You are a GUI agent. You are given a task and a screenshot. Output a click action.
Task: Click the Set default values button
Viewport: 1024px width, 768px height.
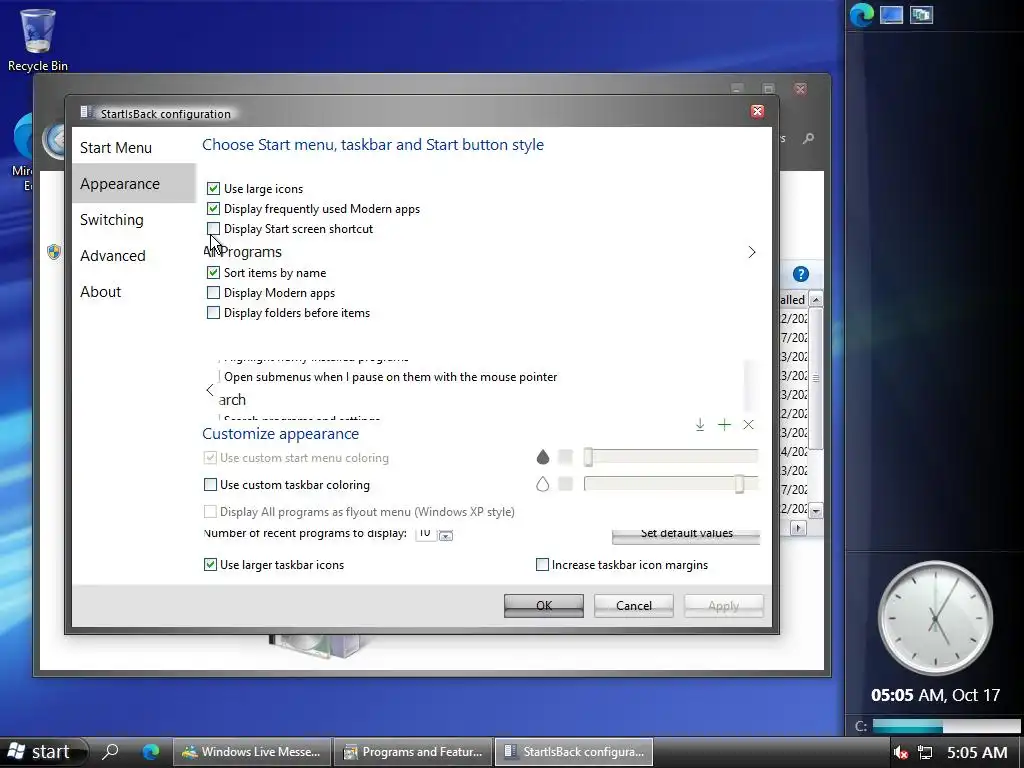686,536
